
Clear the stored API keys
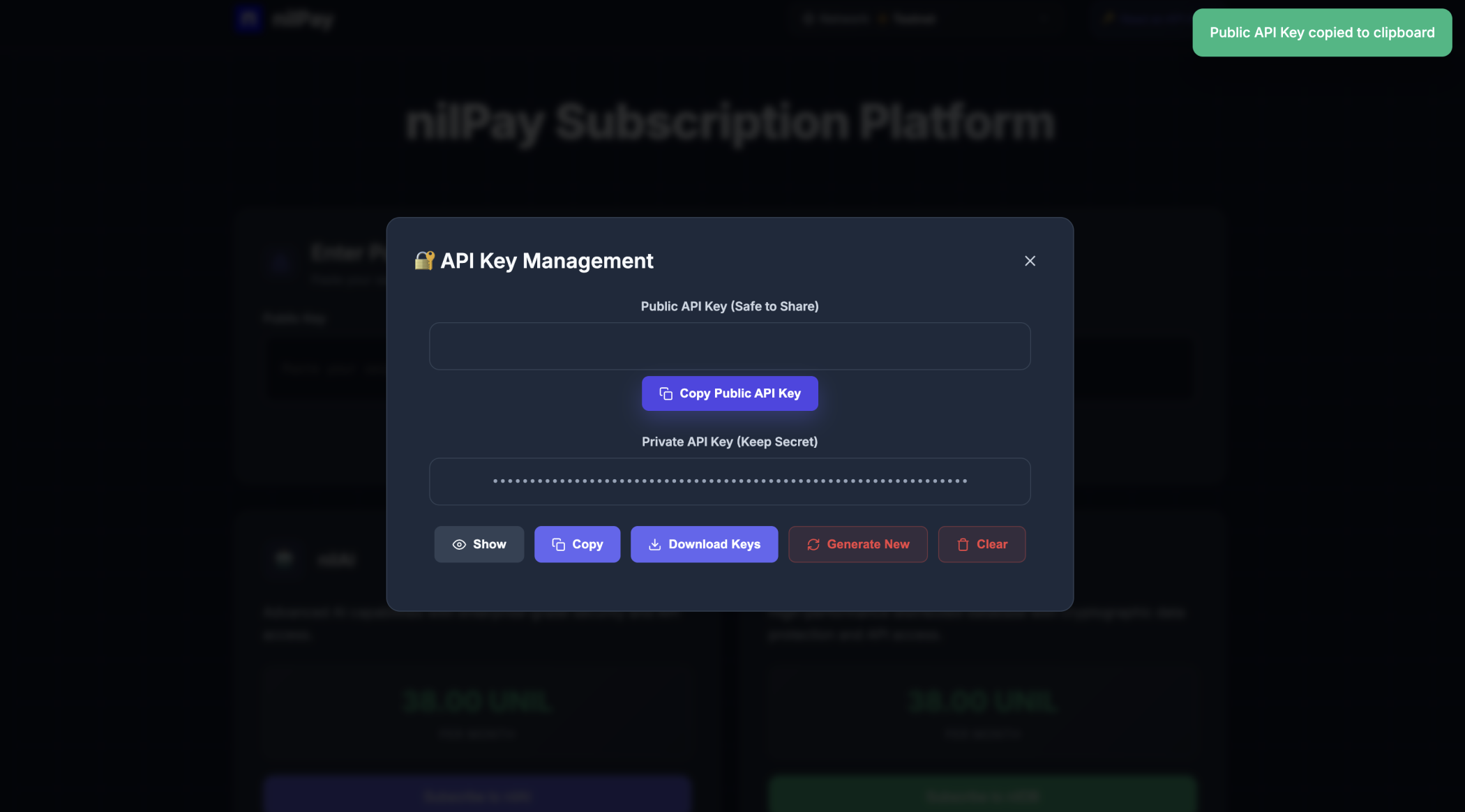pos(982,544)
